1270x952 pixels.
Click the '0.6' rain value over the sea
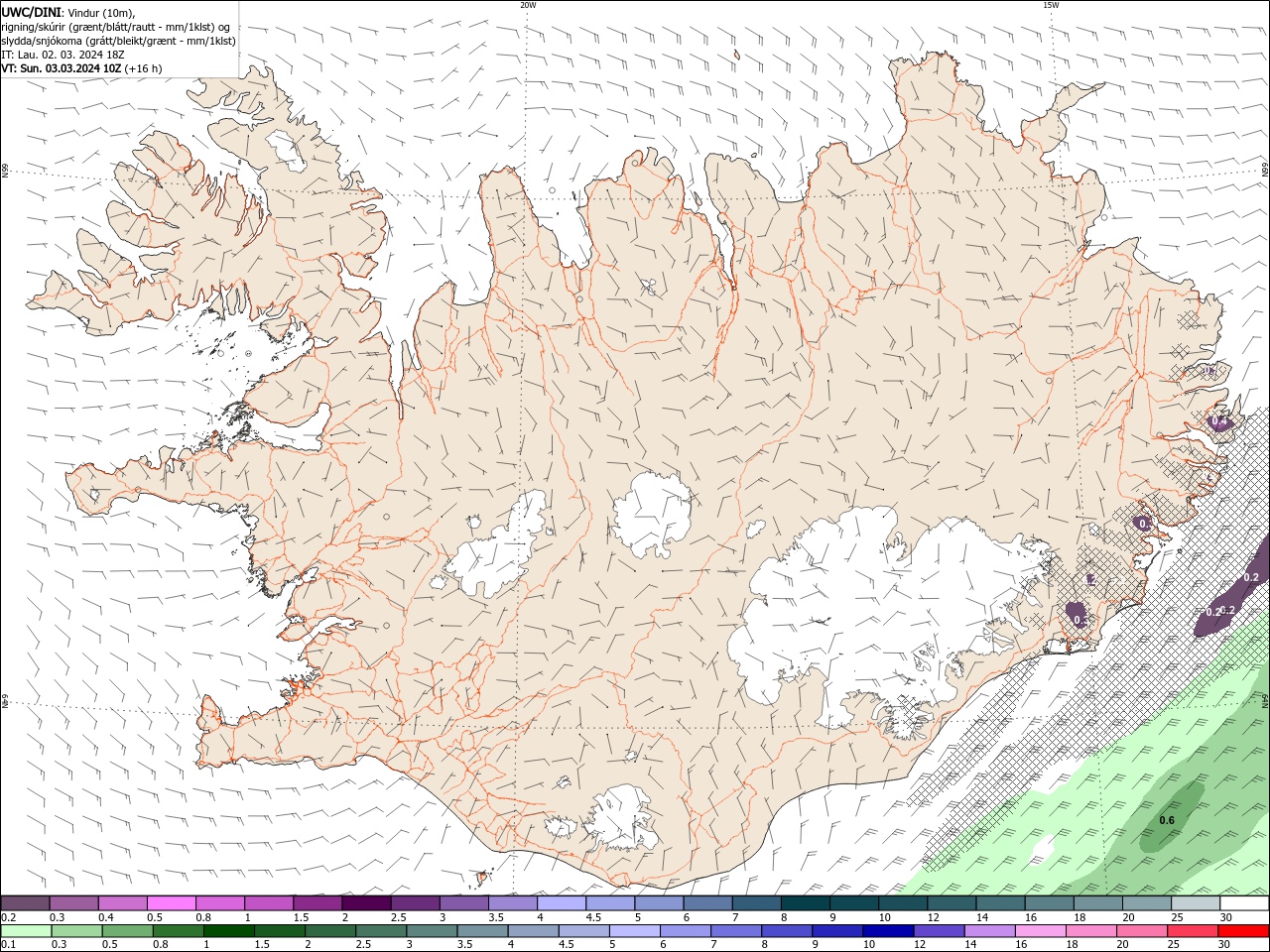(1167, 820)
